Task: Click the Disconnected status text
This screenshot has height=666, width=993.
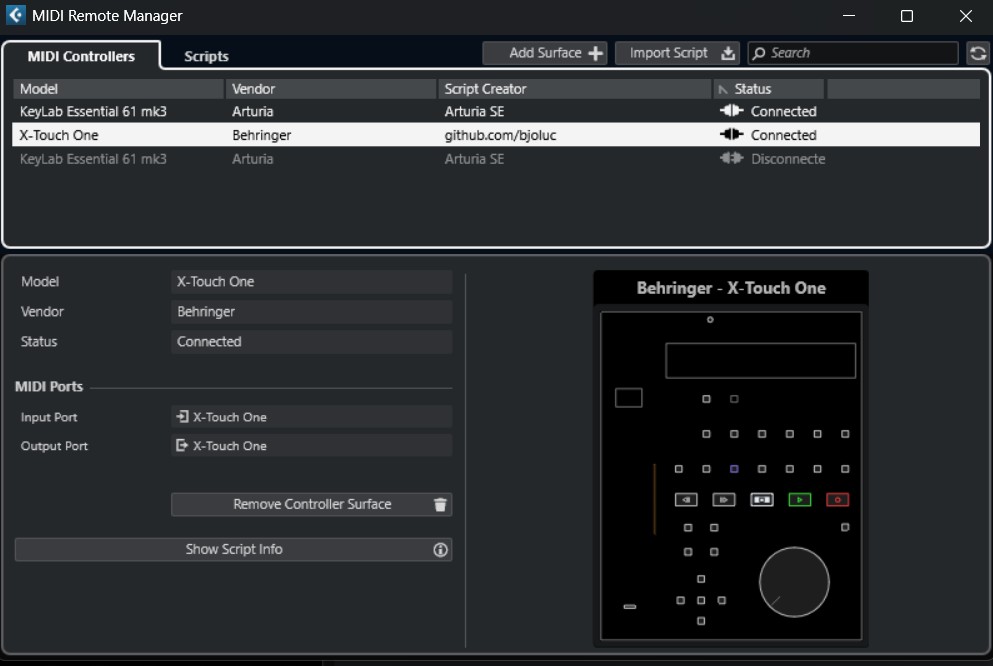Action: click(x=788, y=159)
